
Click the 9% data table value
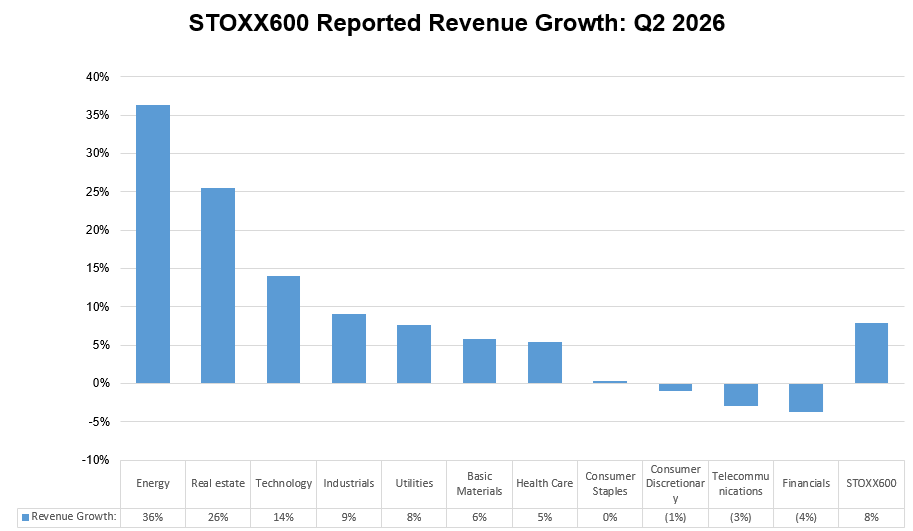tap(349, 517)
